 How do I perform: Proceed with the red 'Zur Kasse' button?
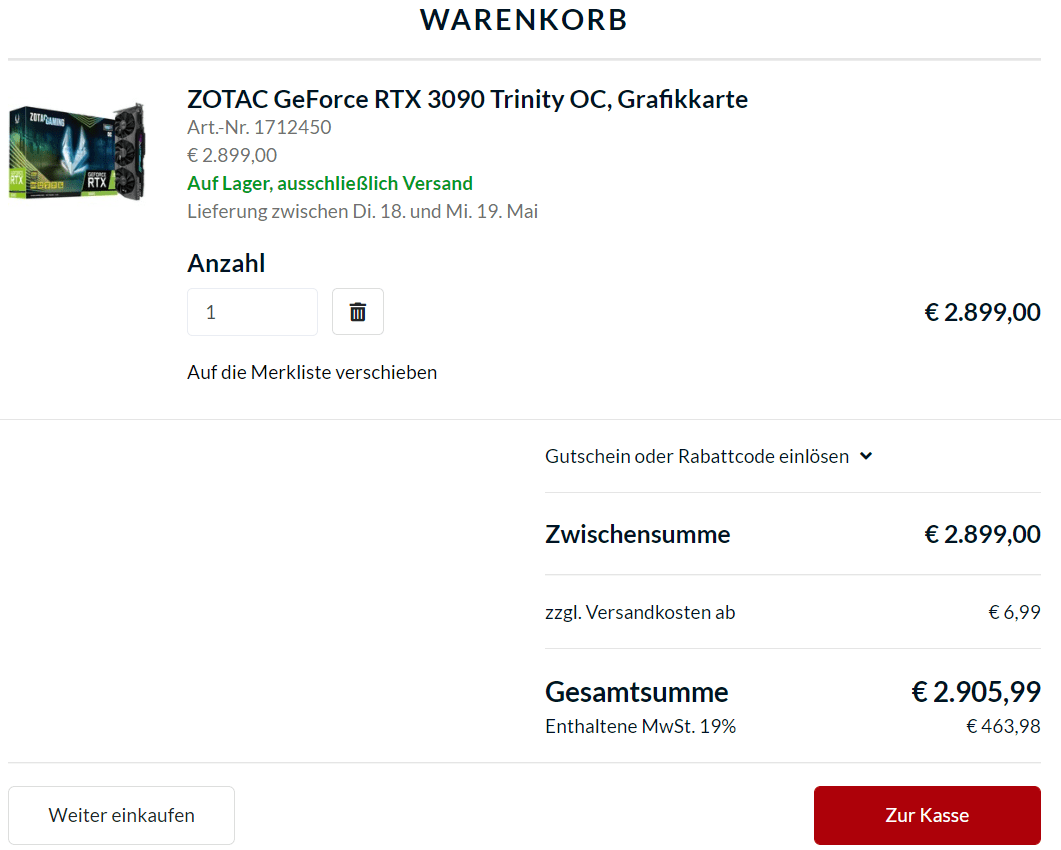tap(927, 815)
